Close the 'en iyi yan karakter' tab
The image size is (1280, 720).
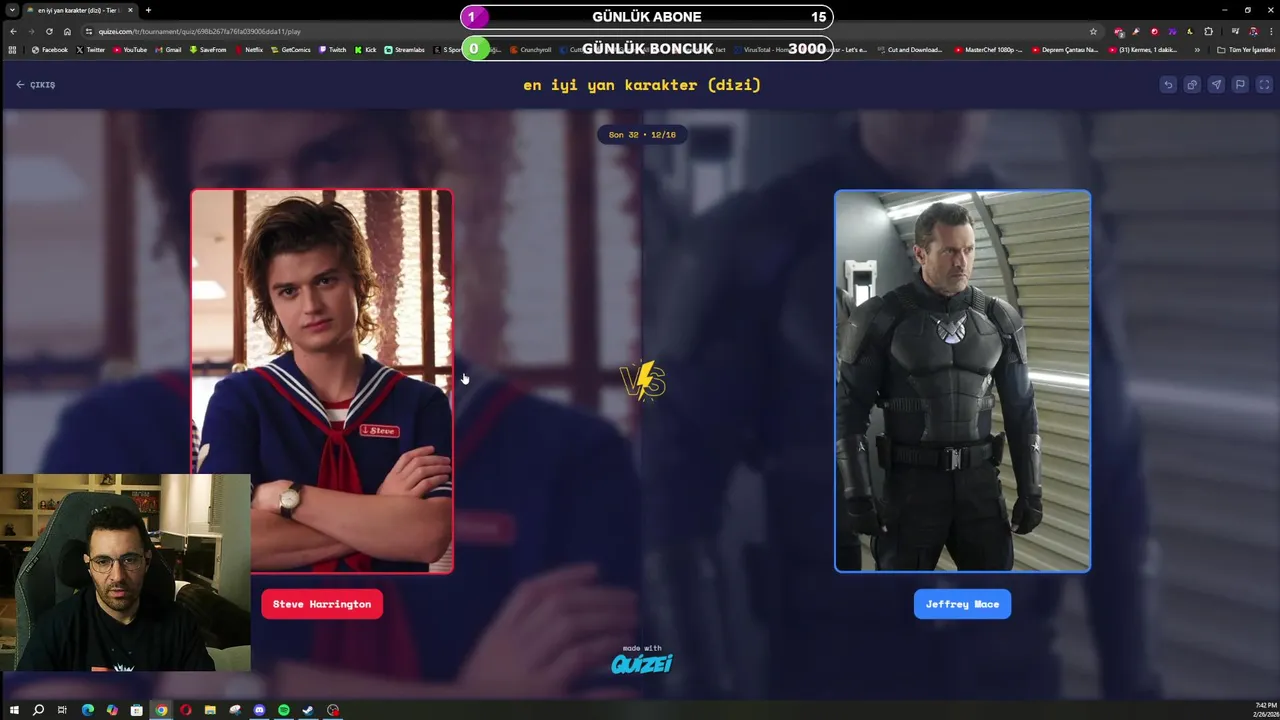(130, 10)
